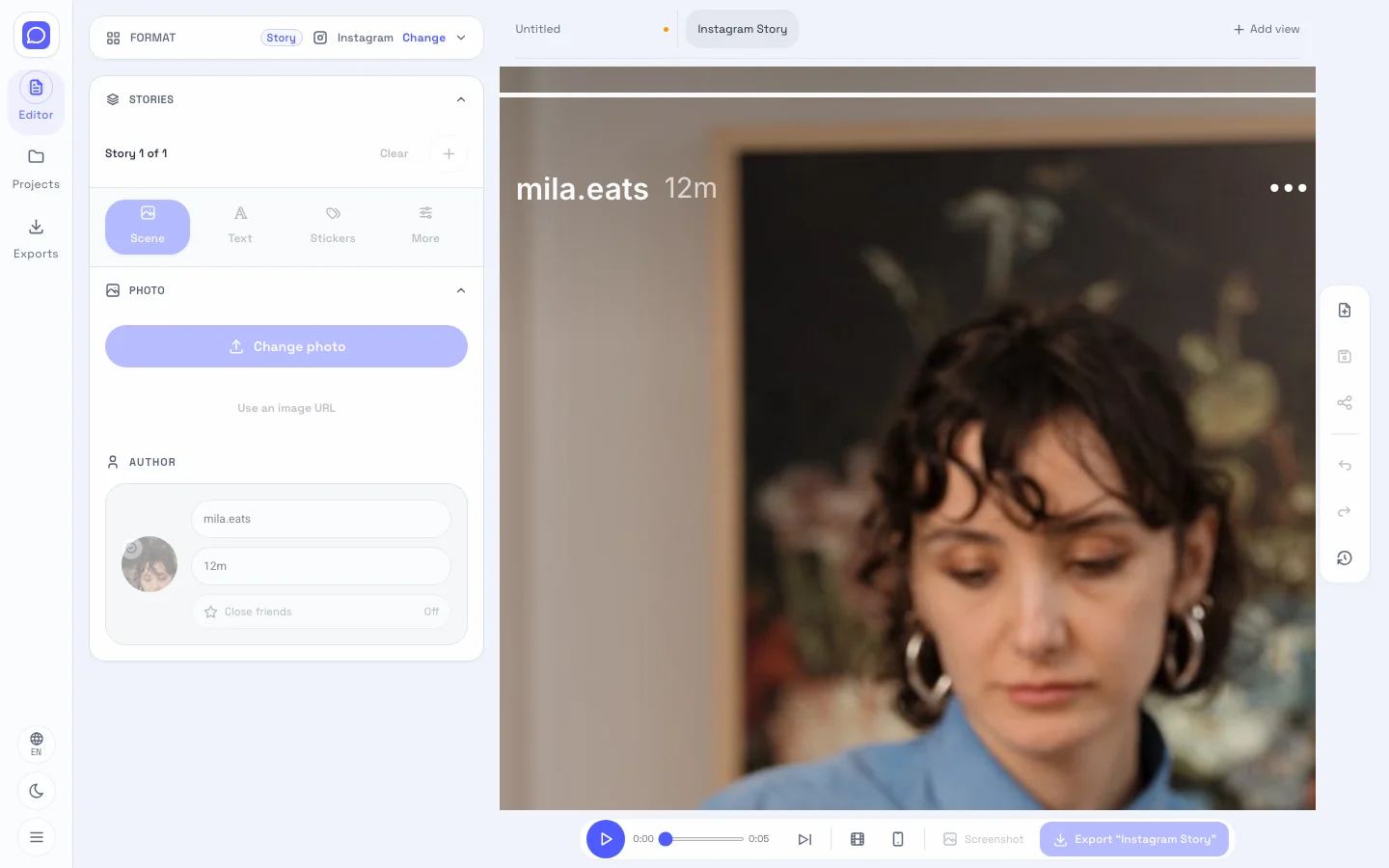Screen dimensions: 1389x868
Task: Edit the 12m timestamp field
Action: [321, 566]
